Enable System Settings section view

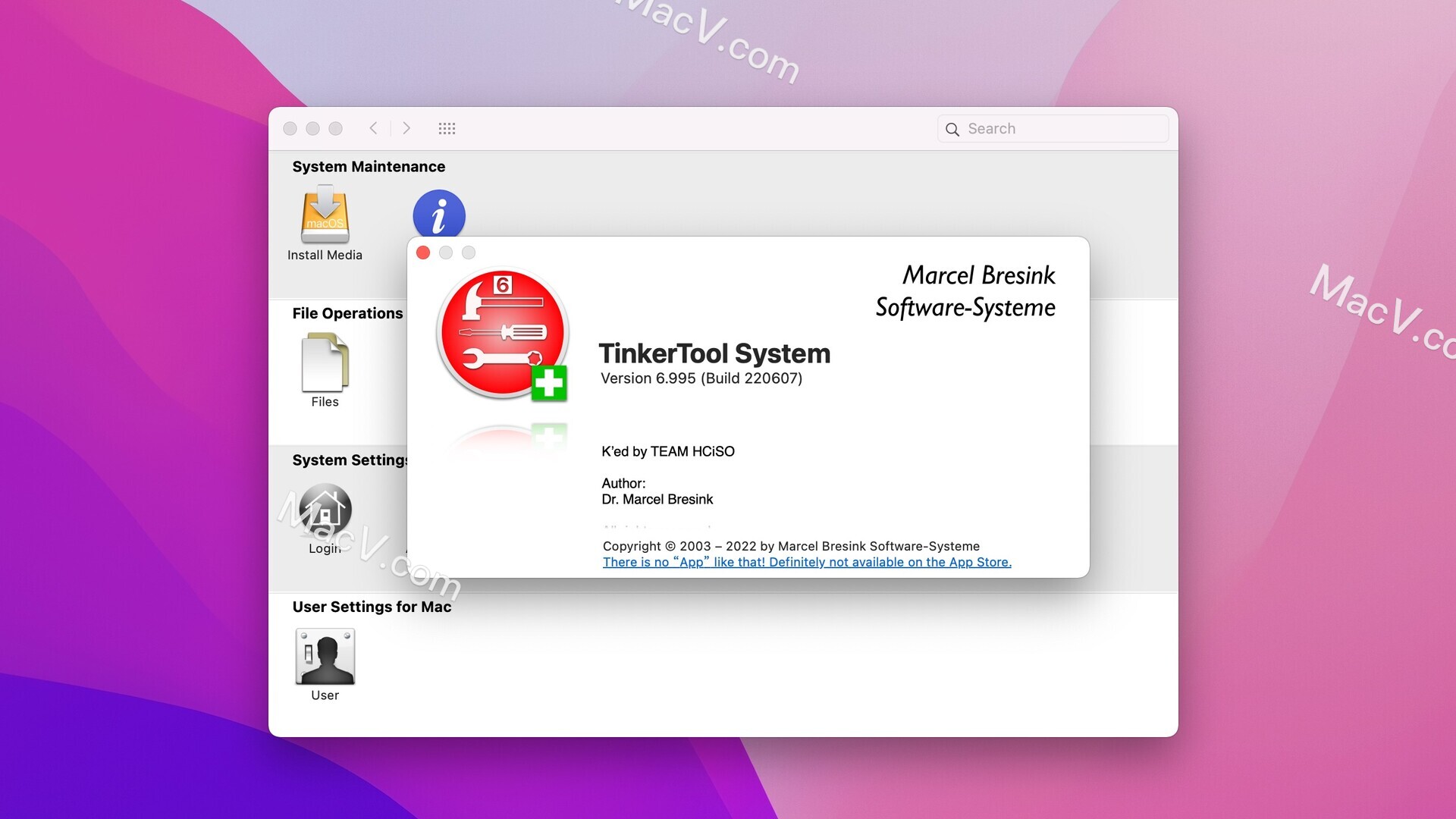pyautogui.click(x=351, y=459)
